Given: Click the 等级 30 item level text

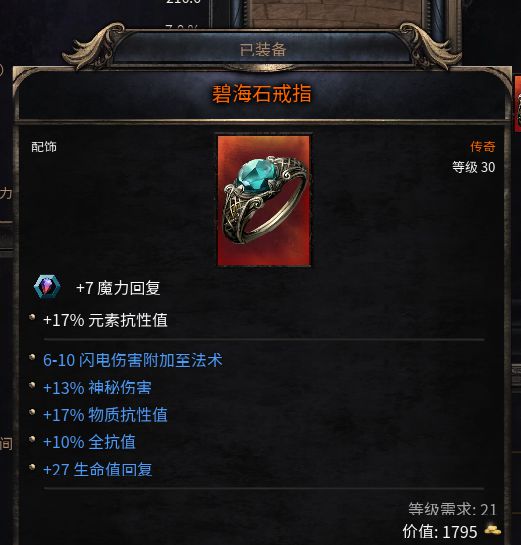Looking at the screenshot, I should click(x=473, y=167).
